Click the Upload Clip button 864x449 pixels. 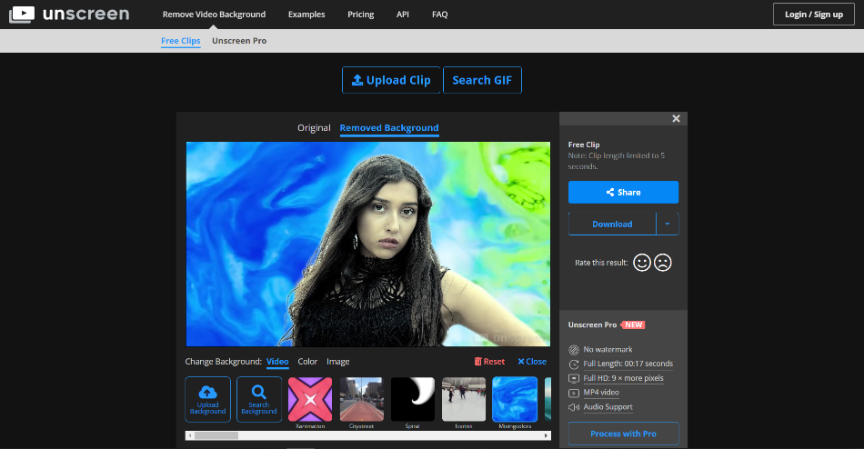pos(391,80)
